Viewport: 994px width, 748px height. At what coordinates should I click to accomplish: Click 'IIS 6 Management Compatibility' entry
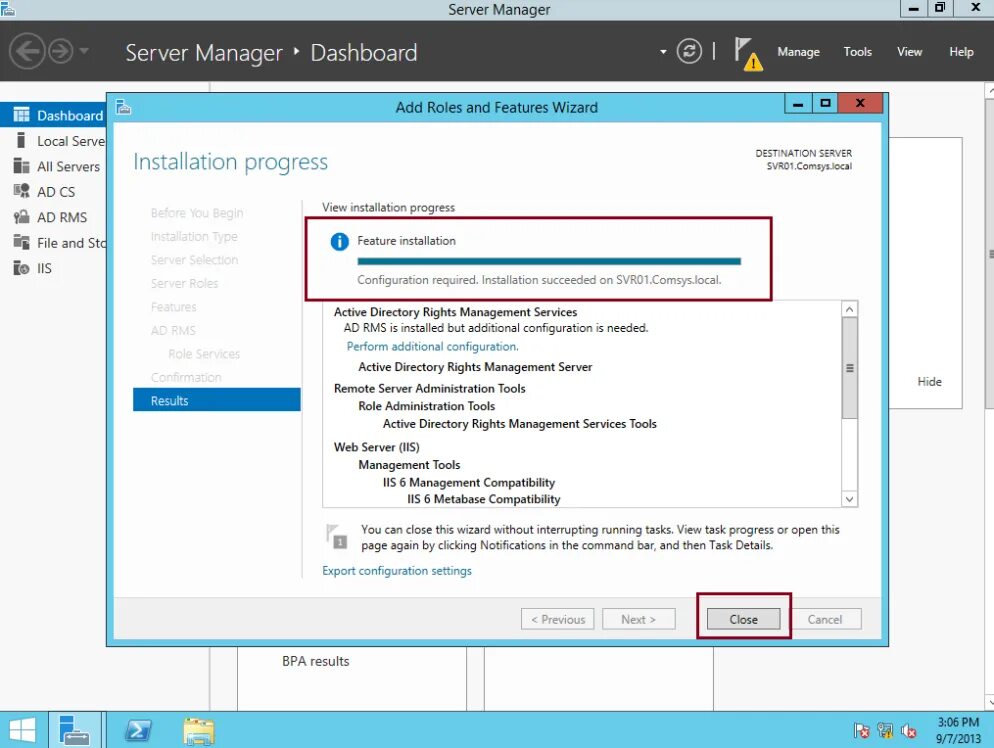pyautogui.click(x=469, y=482)
